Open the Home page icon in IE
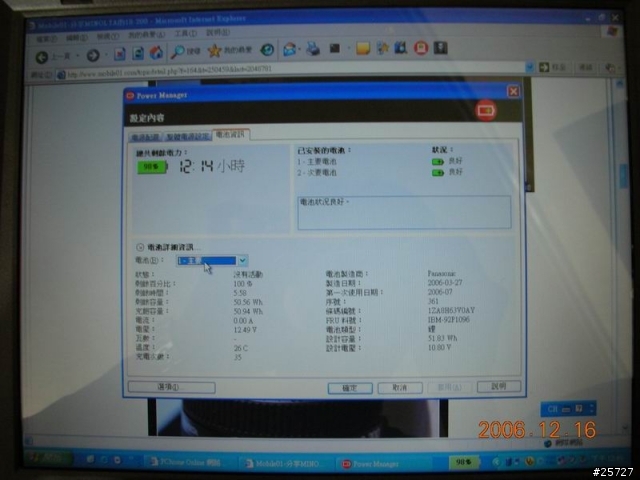Viewport: 640px width, 480px height. coord(156,52)
